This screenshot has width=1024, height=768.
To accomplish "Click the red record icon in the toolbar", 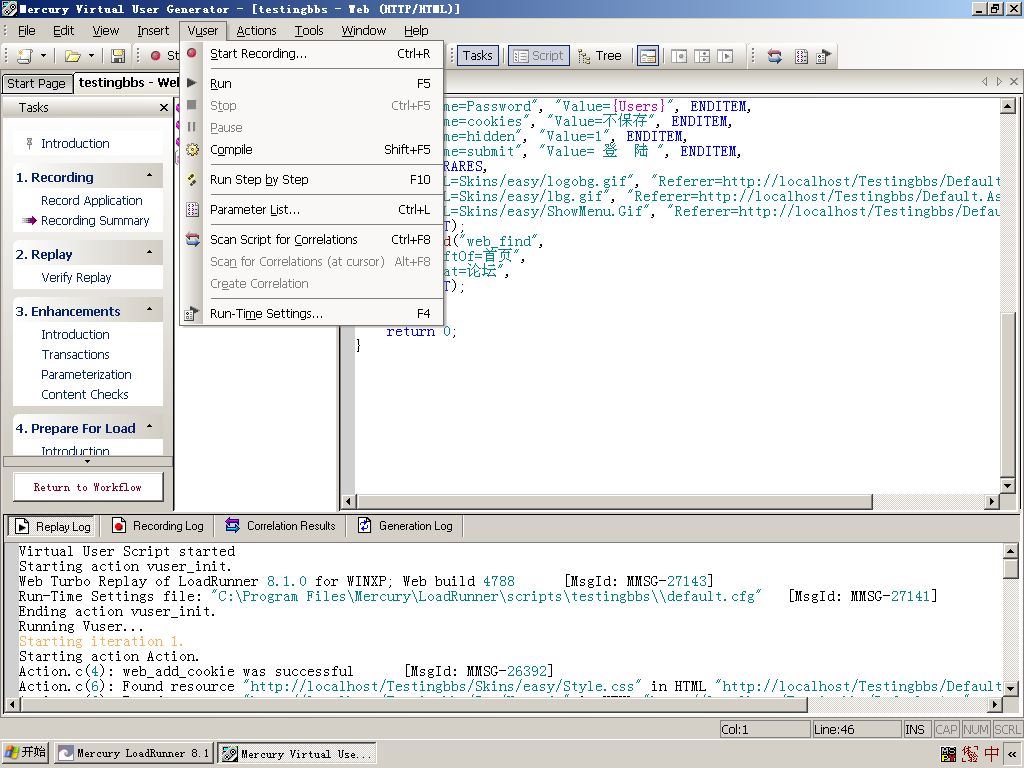I will (155, 56).
